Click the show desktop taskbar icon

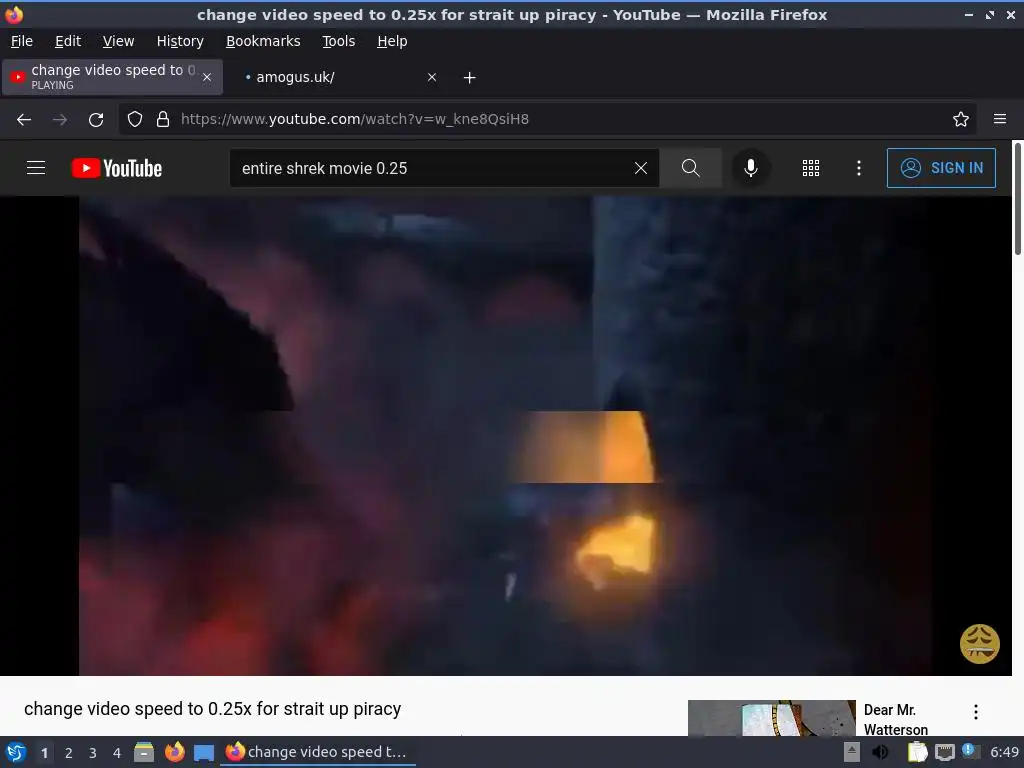coord(204,753)
